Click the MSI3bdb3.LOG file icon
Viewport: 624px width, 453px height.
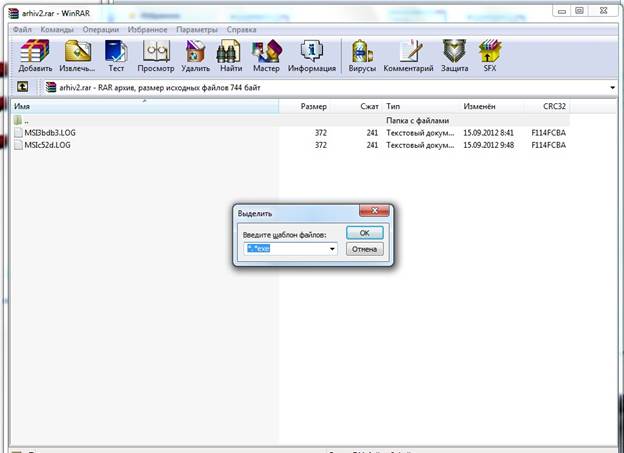pos(18,133)
